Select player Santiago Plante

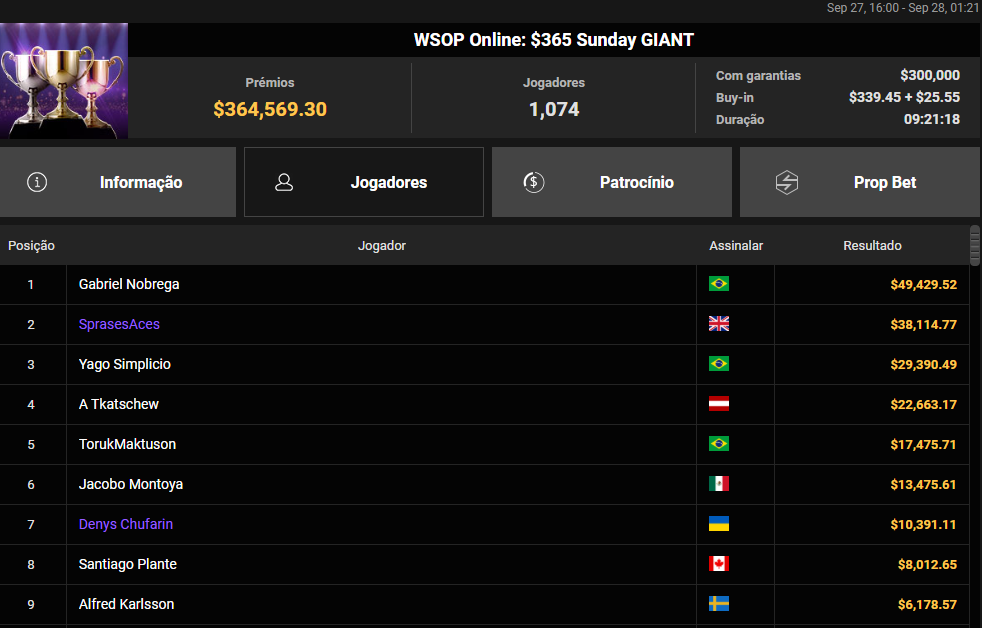click(x=128, y=565)
